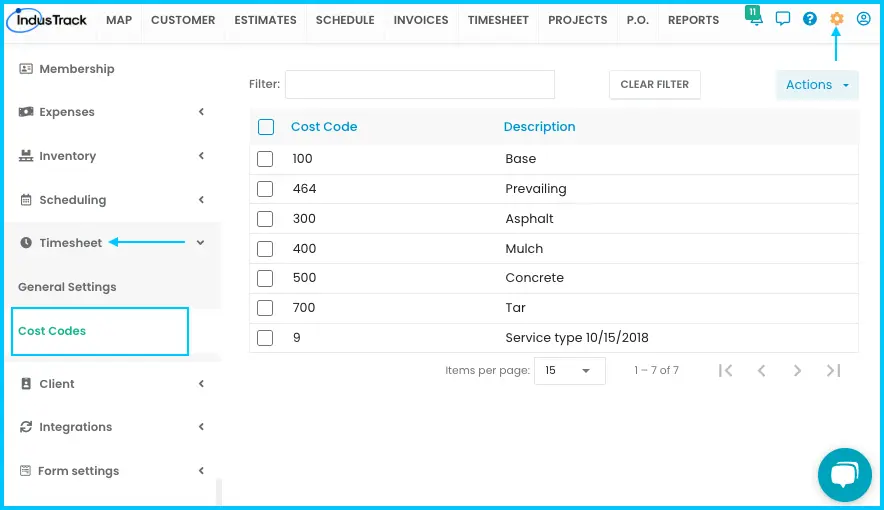Select Cost Codes in the sidebar
Screen dimensions: 884x510
pos(52,331)
